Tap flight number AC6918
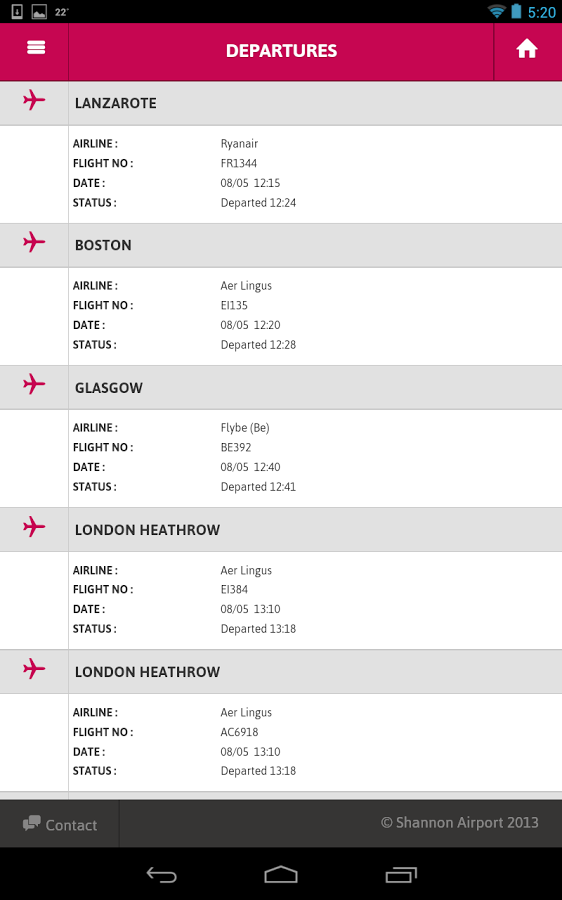 pos(239,732)
